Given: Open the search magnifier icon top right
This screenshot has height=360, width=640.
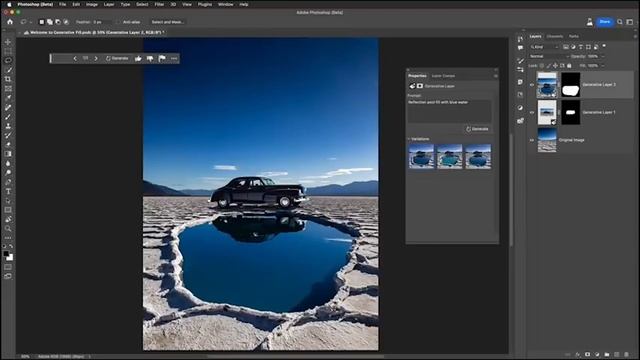Looking at the screenshot, I should click(x=620, y=22).
